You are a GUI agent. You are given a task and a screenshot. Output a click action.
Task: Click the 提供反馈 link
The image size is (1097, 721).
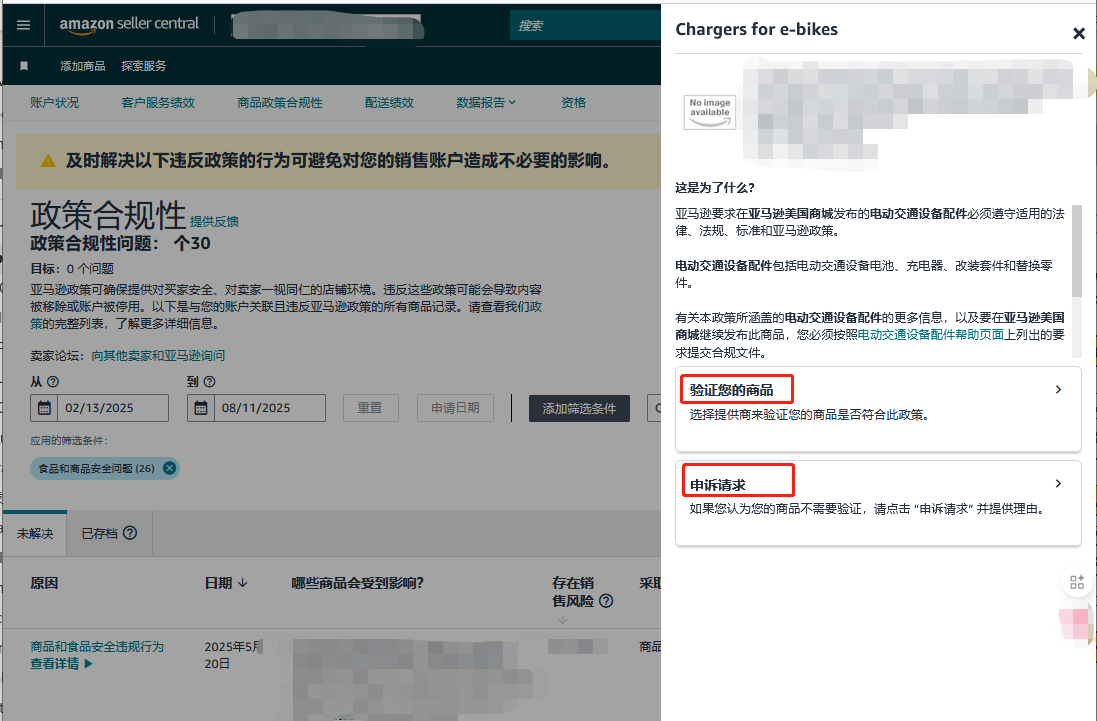click(x=214, y=222)
